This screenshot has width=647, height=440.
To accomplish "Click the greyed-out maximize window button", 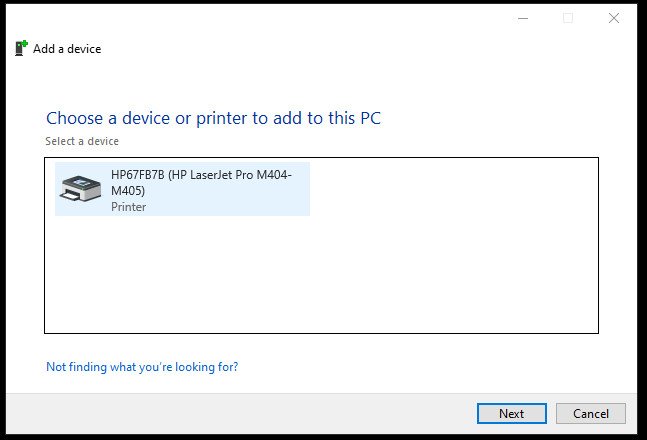I will pyautogui.click(x=568, y=18).
